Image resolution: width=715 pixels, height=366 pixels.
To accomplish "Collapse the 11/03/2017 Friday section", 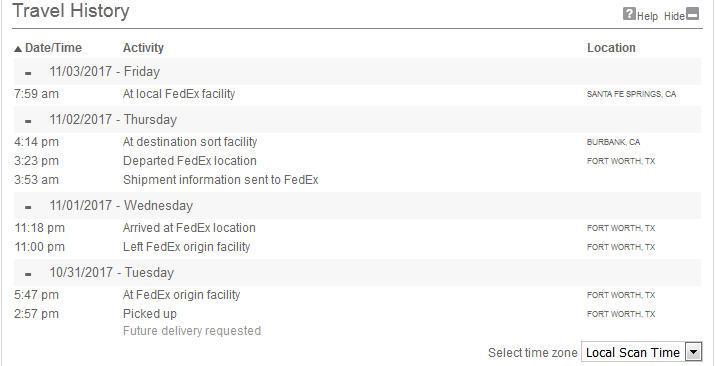I will click(x=28, y=73).
